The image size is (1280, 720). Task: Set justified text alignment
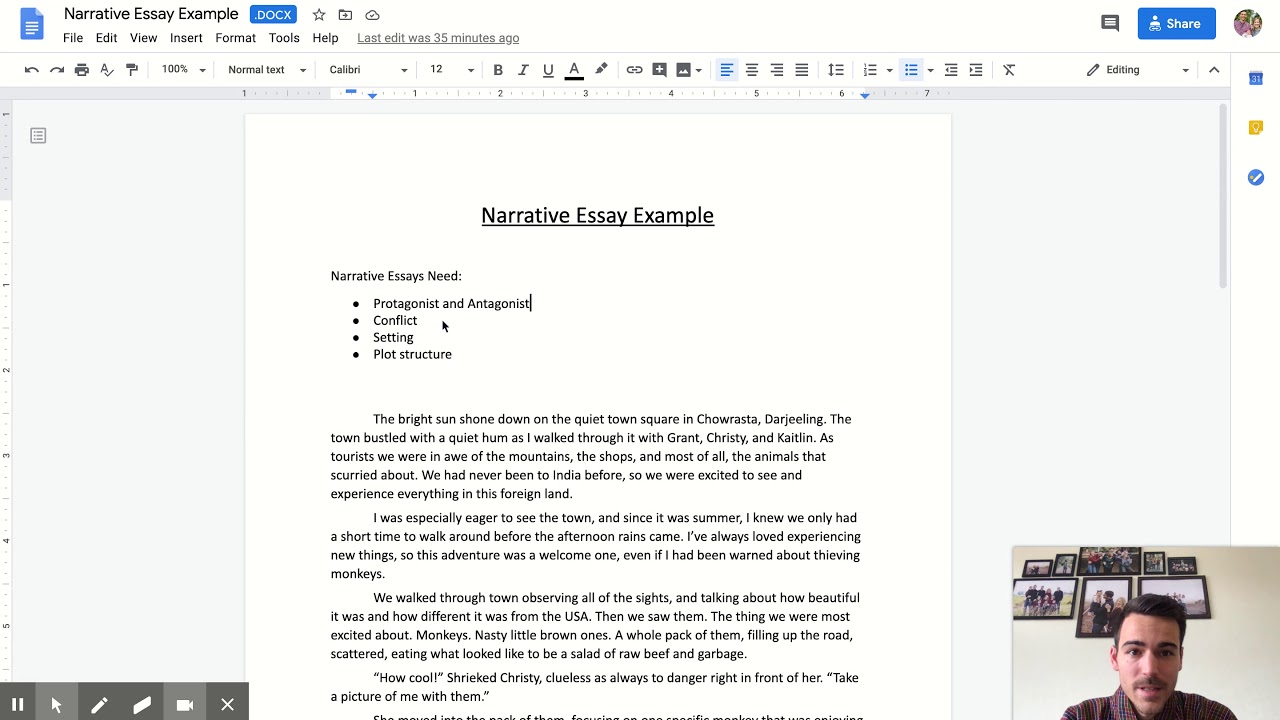802,70
